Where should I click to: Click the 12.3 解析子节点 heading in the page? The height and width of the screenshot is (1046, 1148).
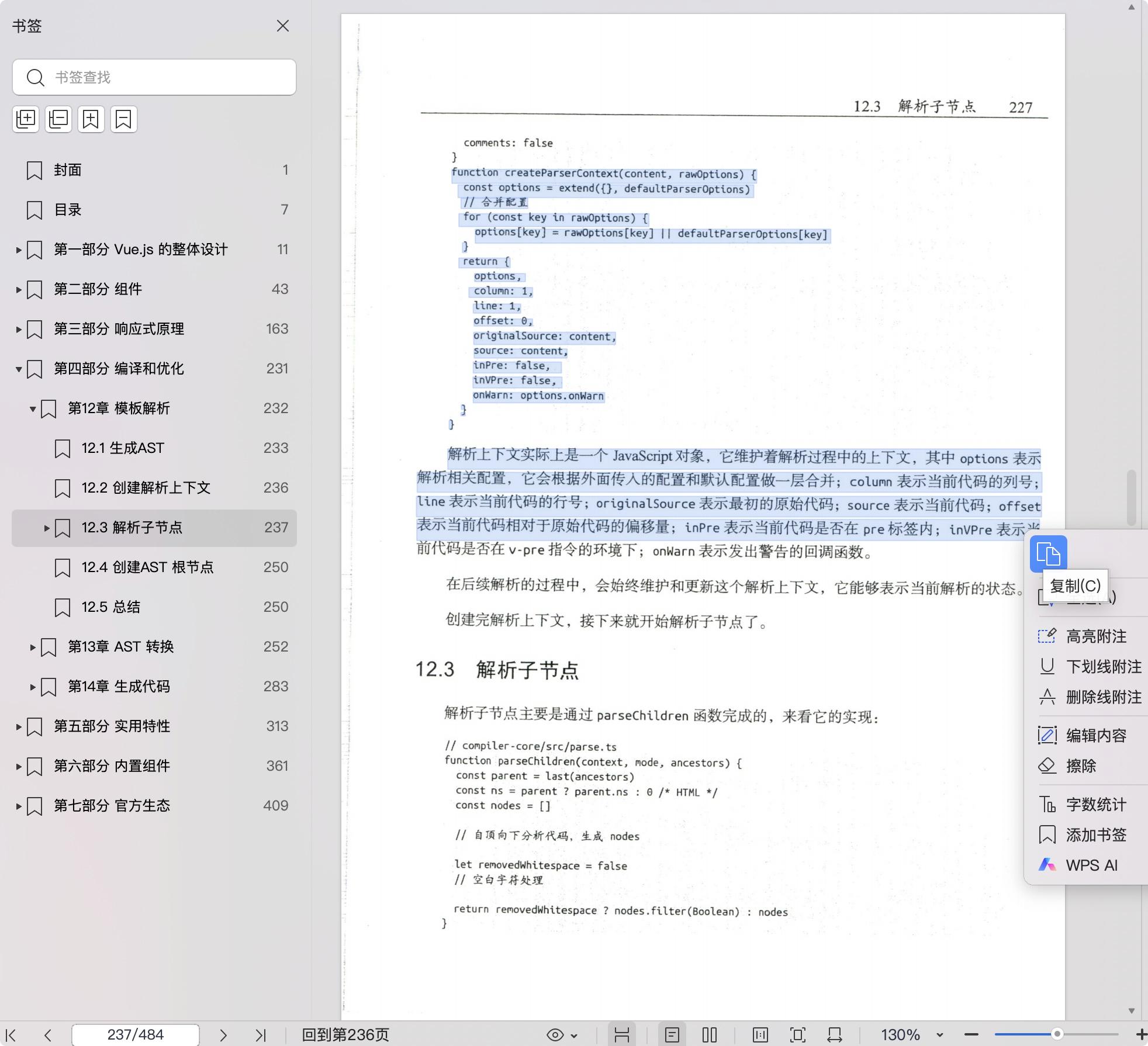point(497,670)
